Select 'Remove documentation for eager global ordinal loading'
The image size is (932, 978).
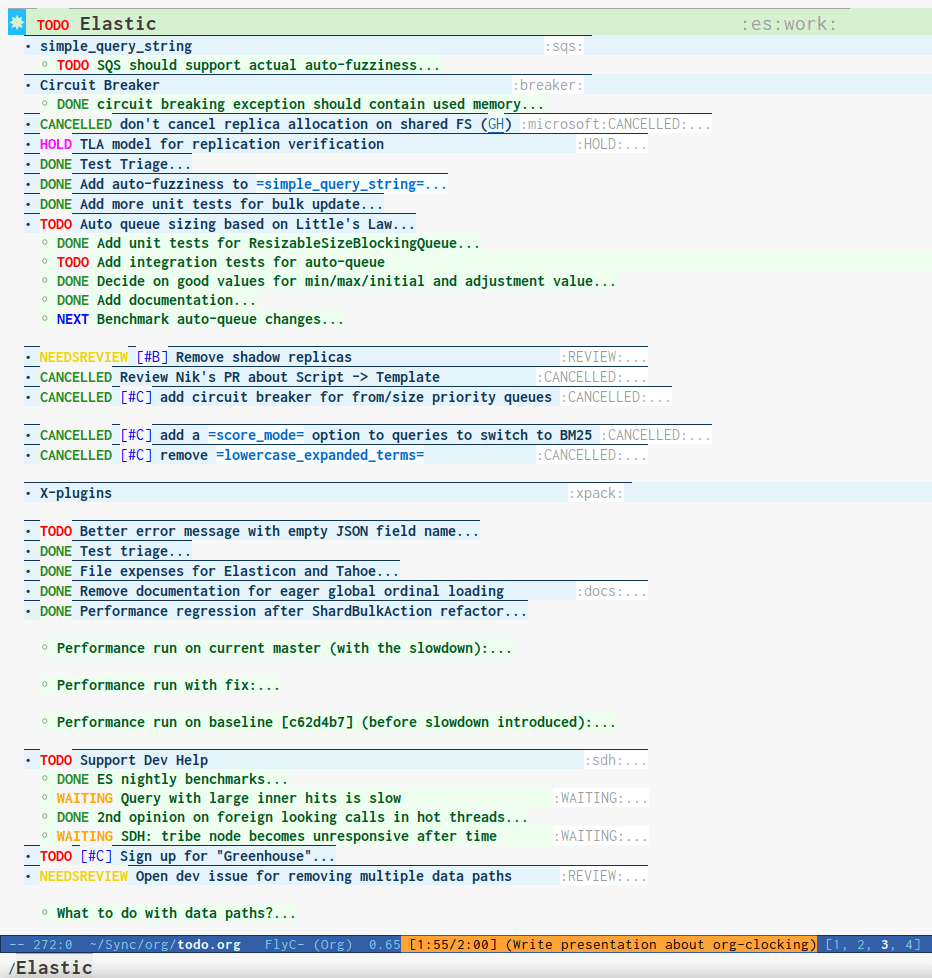(292, 591)
